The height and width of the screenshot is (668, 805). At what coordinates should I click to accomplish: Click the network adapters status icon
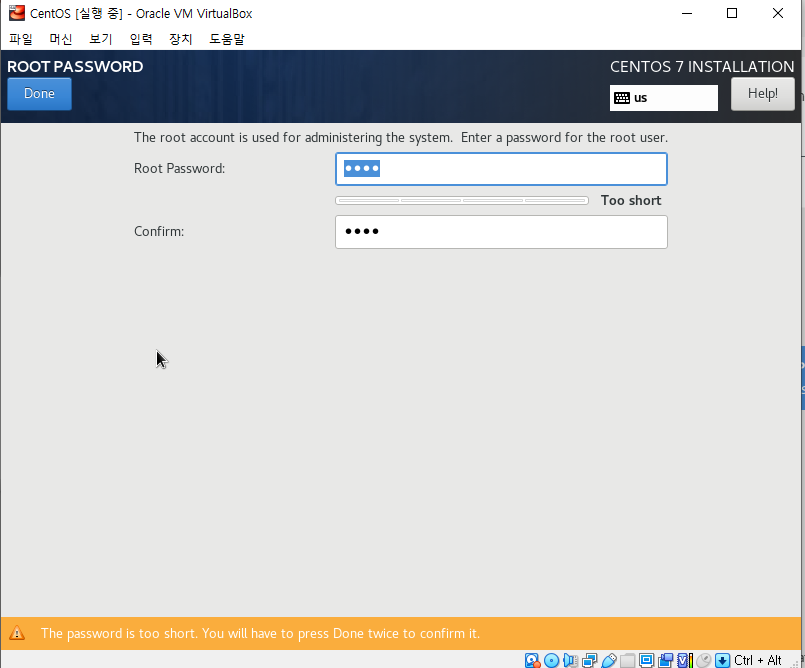coord(589,660)
